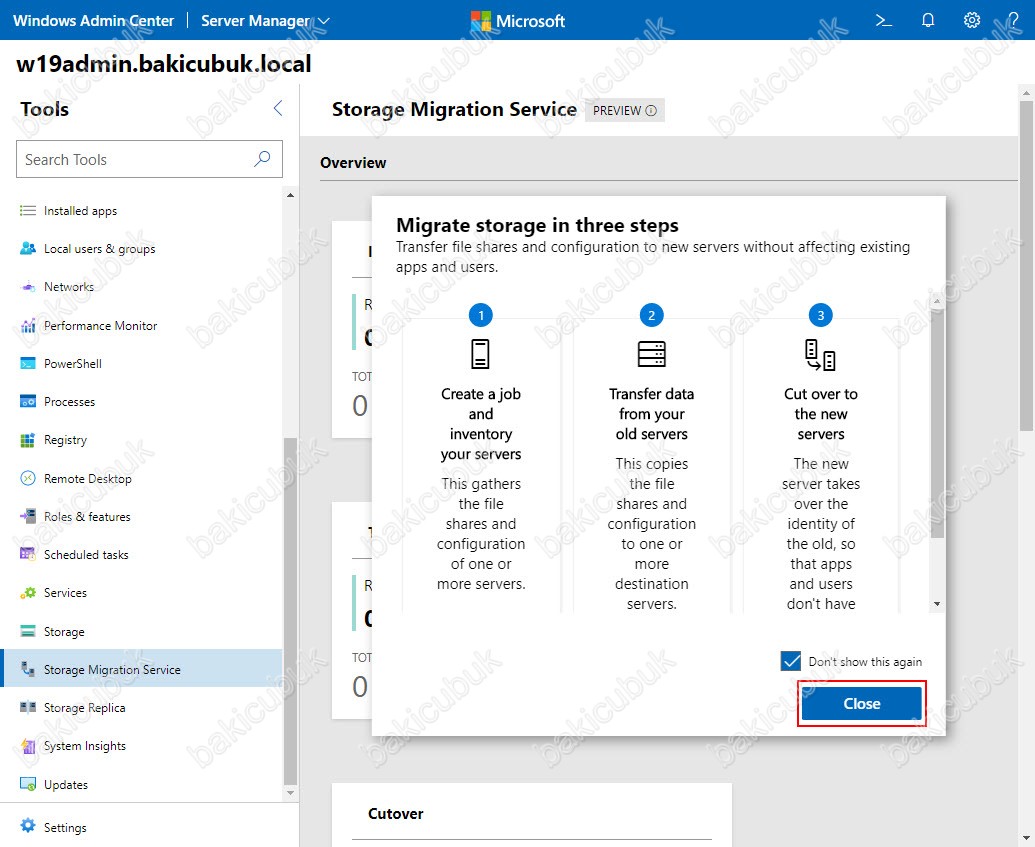The height and width of the screenshot is (847, 1035).
Task: Click the Installed apps list icon
Action: pos(28,211)
